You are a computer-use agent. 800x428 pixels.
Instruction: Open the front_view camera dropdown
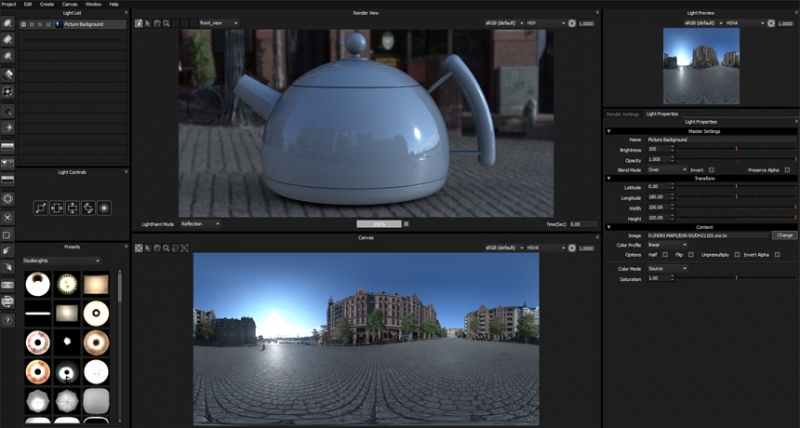point(218,23)
